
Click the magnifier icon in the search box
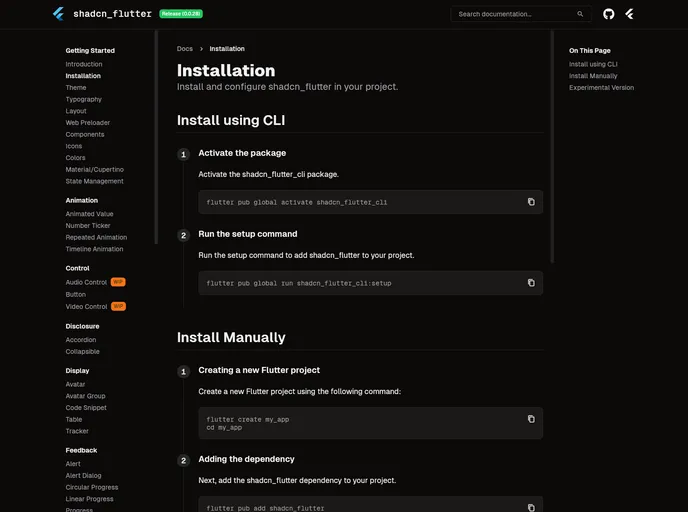coord(580,14)
